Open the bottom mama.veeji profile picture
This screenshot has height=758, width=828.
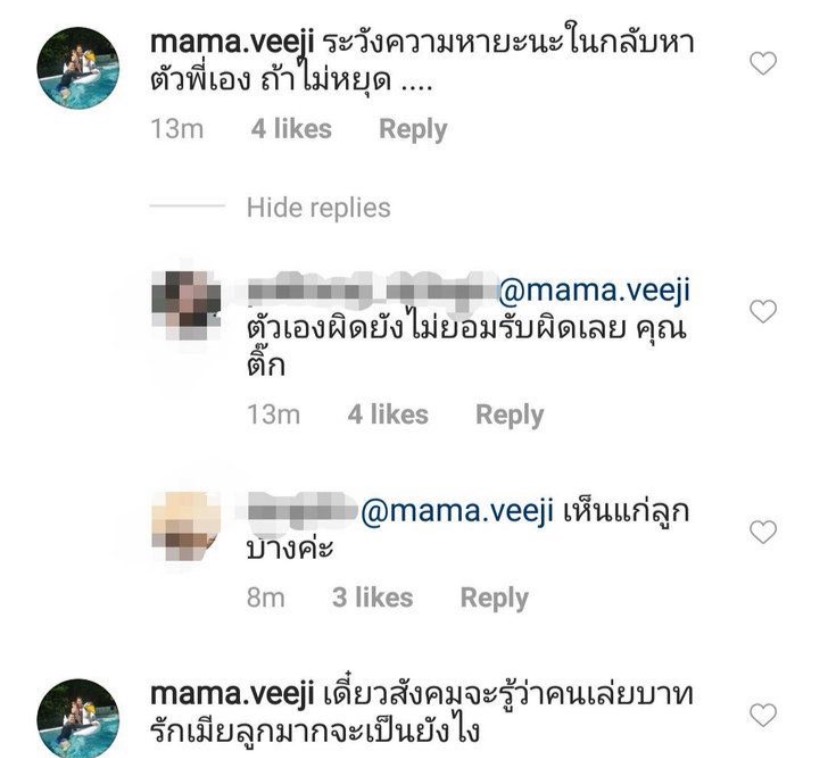coord(78,720)
